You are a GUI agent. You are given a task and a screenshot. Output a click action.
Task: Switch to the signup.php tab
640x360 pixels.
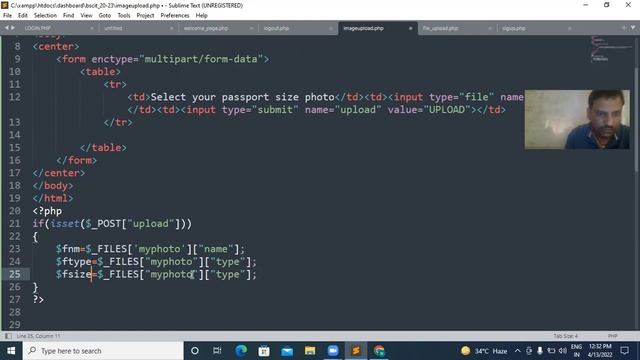click(514, 28)
